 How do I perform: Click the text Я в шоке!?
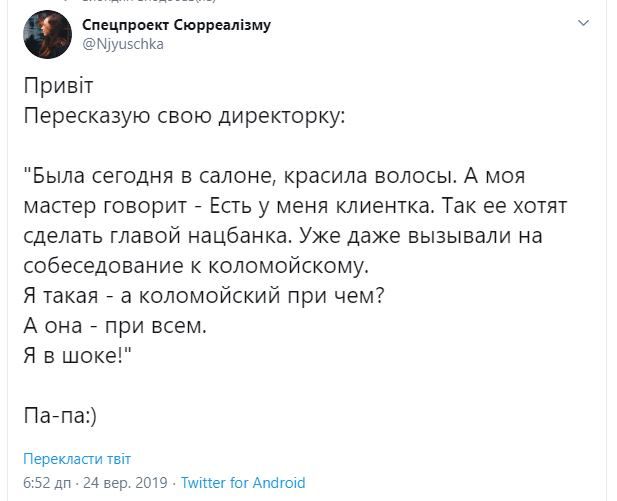click(x=77, y=356)
